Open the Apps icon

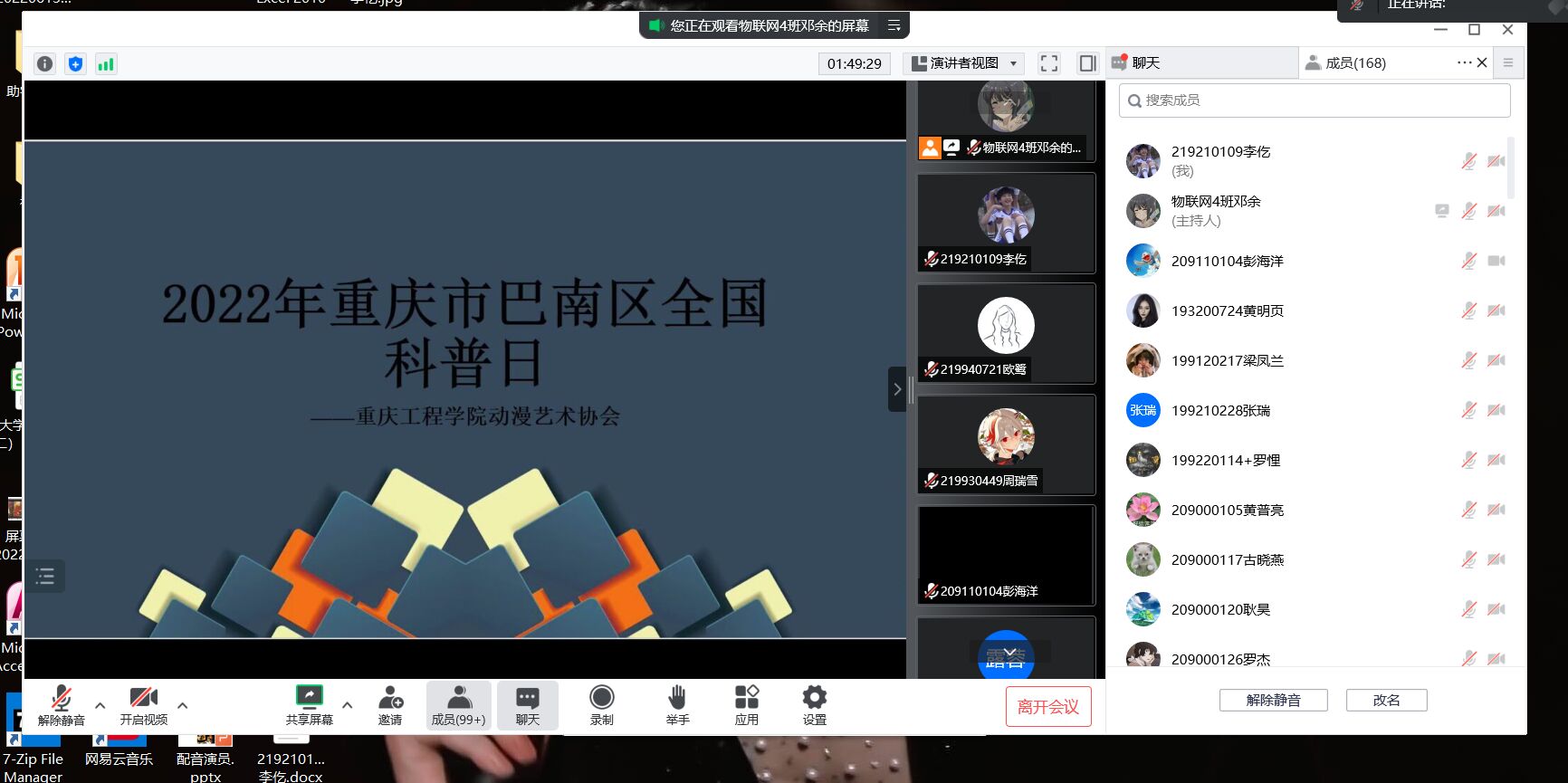click(746, 705)
